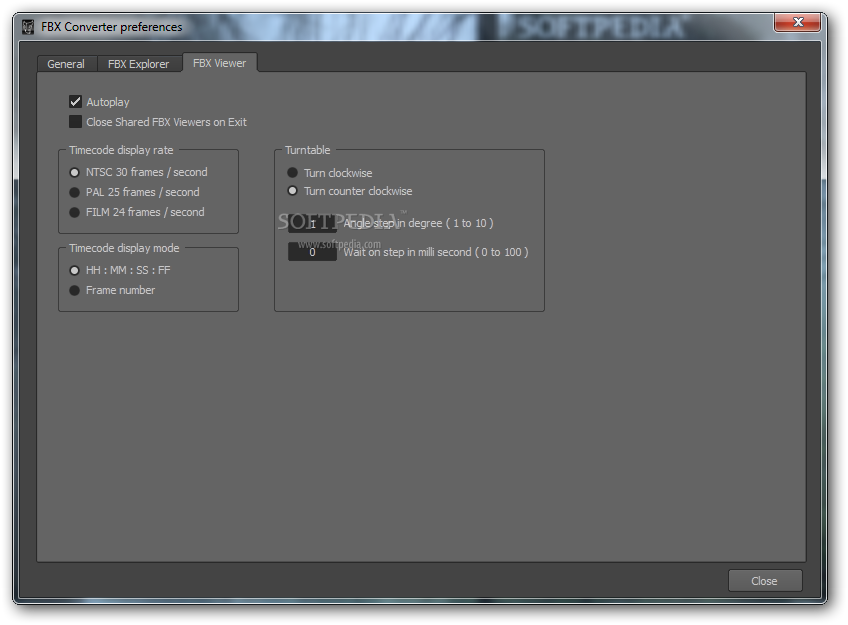Viewport: 848px width, 625px height.
Task: Close the preferences window with X
Action: pos(798,22)
